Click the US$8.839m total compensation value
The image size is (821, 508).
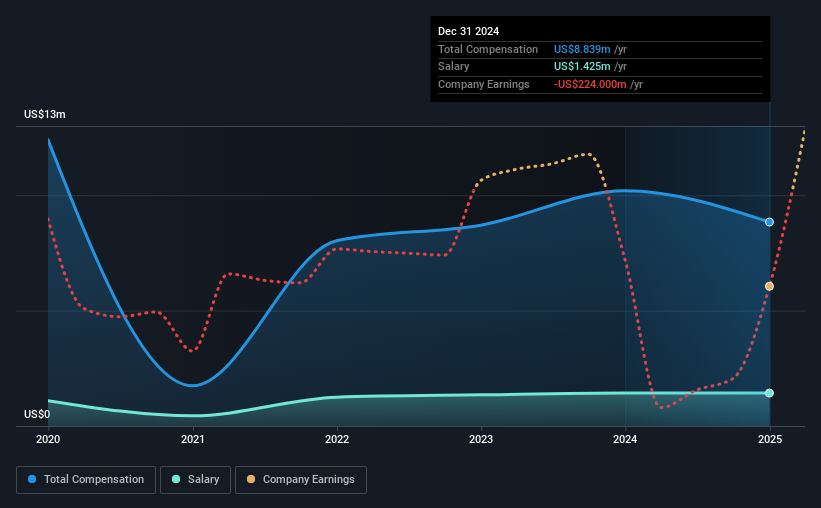point(582,49)
